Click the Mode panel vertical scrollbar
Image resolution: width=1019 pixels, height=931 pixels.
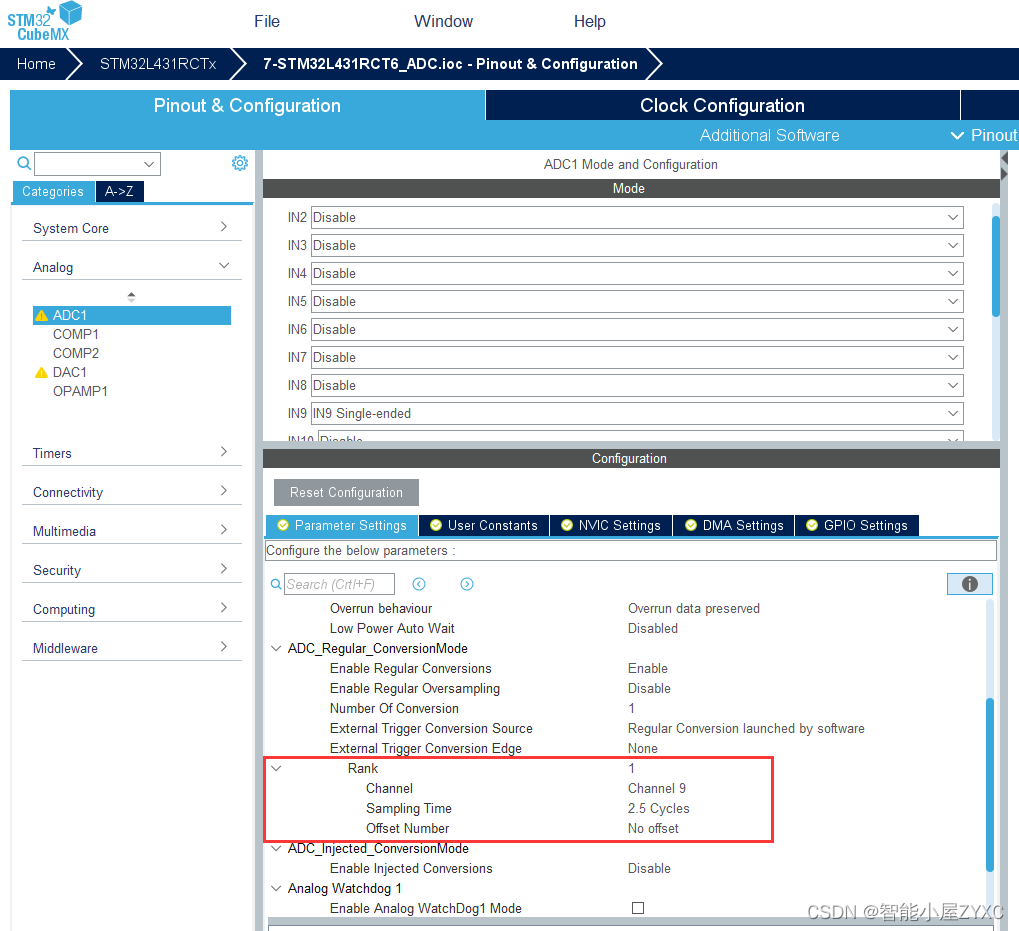996,266
